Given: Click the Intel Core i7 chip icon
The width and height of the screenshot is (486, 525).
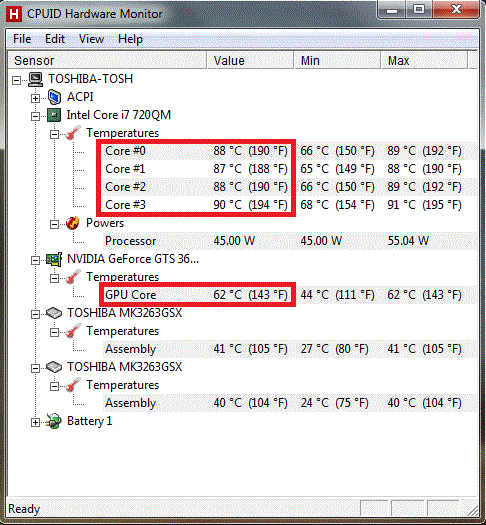Looking at the screenshot, I should [54, 115].
